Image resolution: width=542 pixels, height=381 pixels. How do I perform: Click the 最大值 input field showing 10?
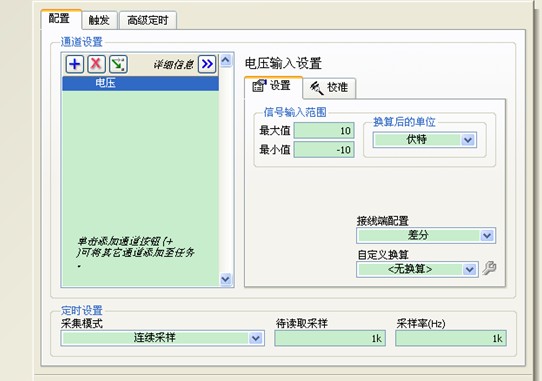coord(324,131)
